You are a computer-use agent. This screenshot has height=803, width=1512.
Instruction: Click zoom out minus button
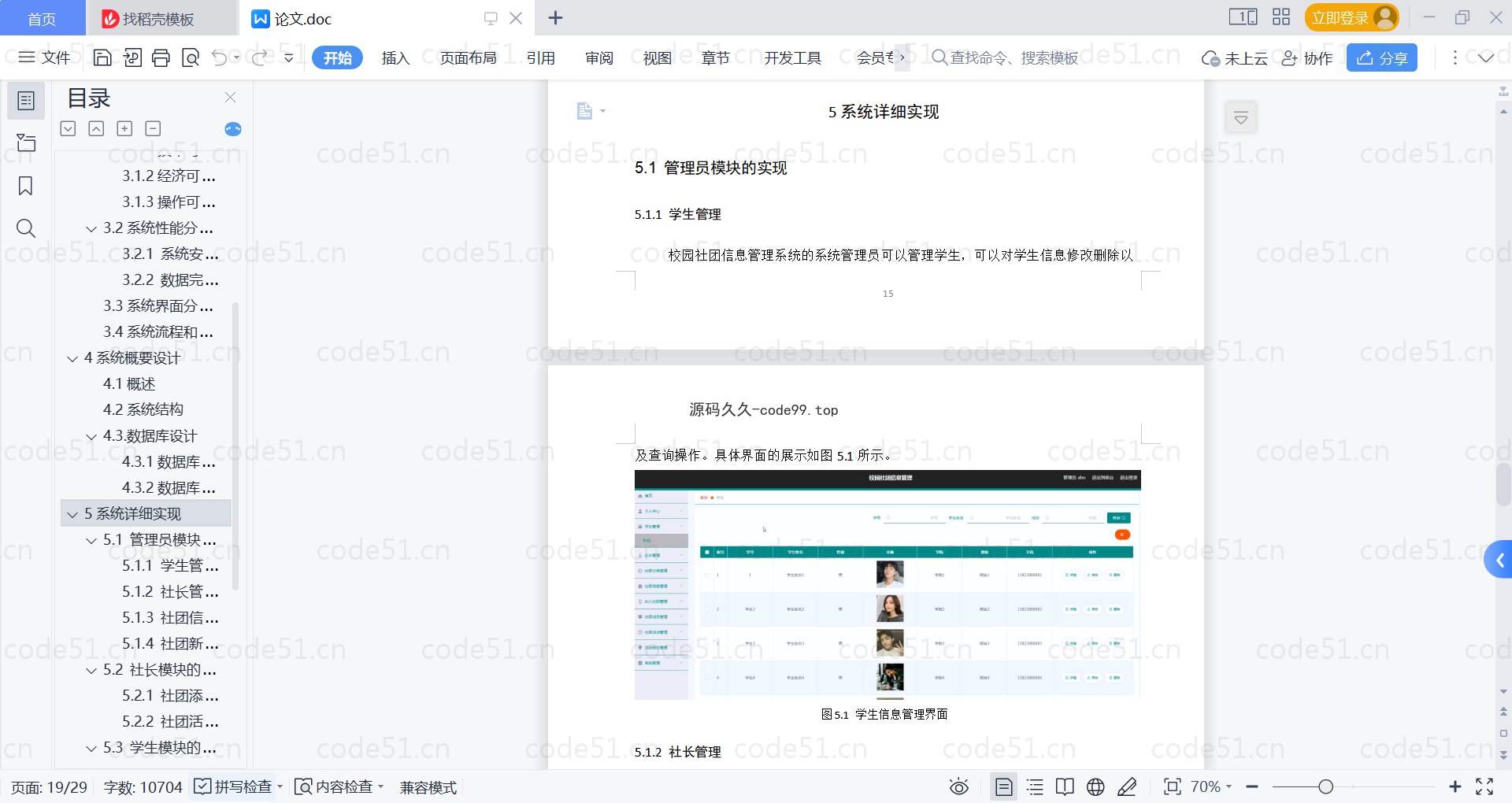point(1252,786)
